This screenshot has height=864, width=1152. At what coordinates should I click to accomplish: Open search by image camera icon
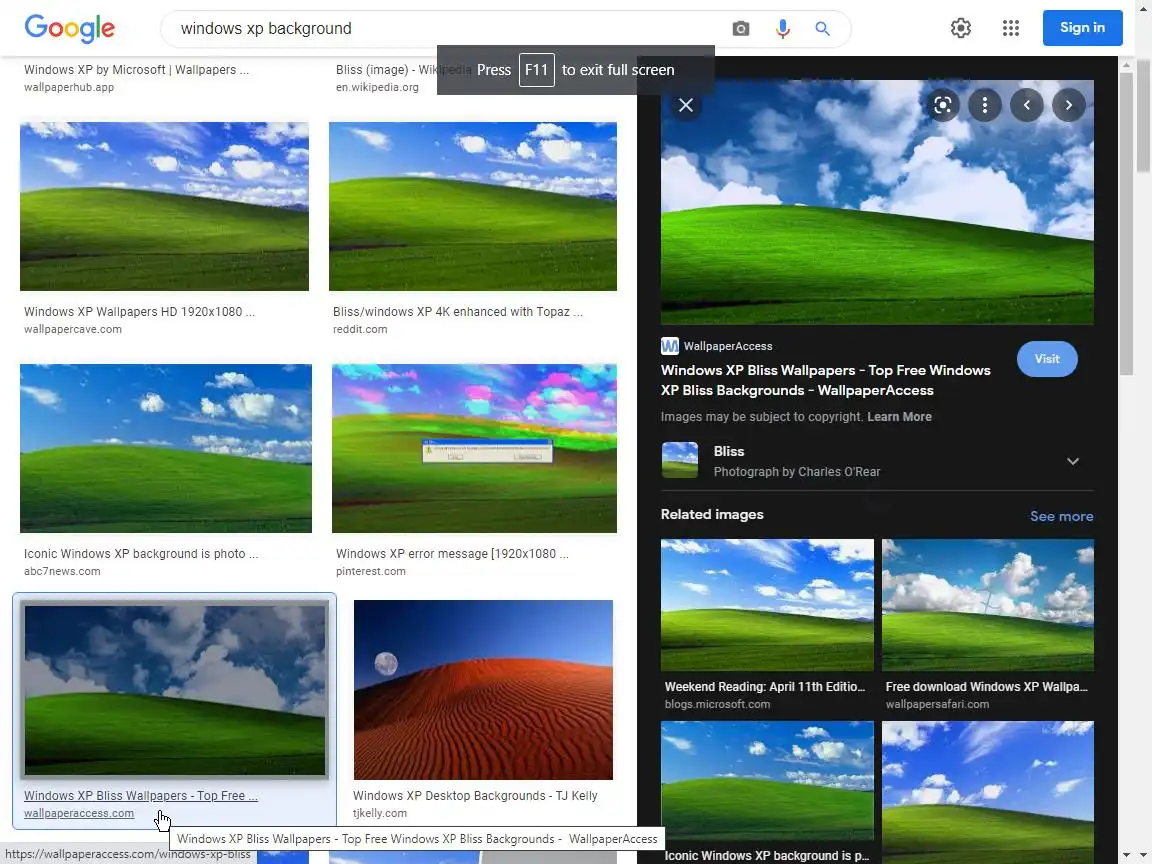(x=741, y=29)
